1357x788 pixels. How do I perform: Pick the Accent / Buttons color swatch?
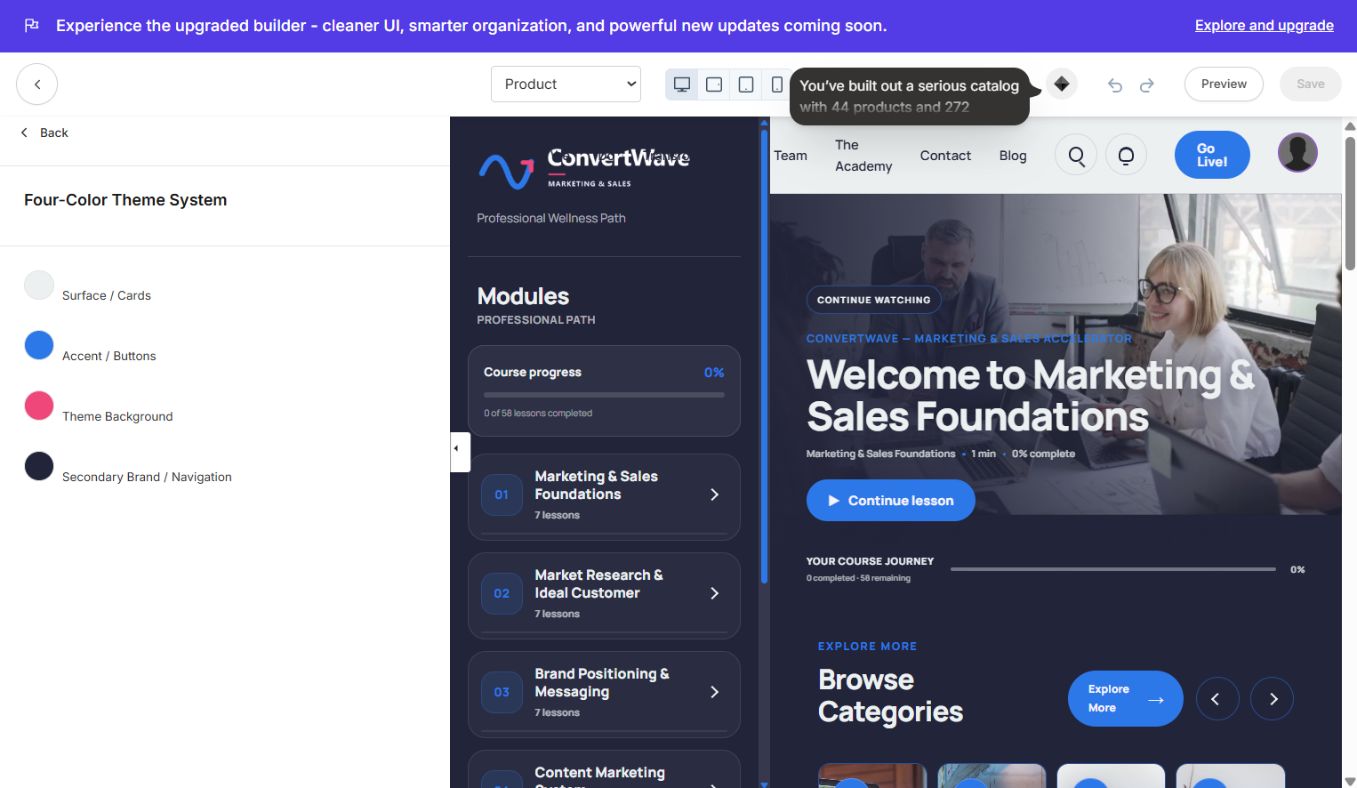[39, 345]
